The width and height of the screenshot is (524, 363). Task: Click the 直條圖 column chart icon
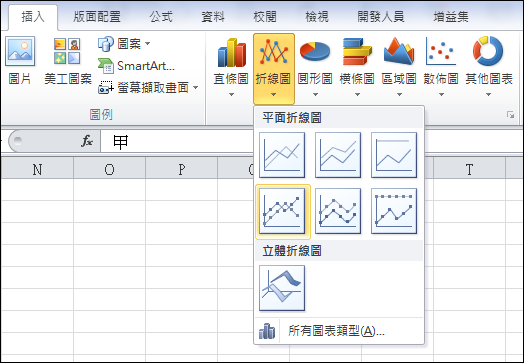click(232, 52)
